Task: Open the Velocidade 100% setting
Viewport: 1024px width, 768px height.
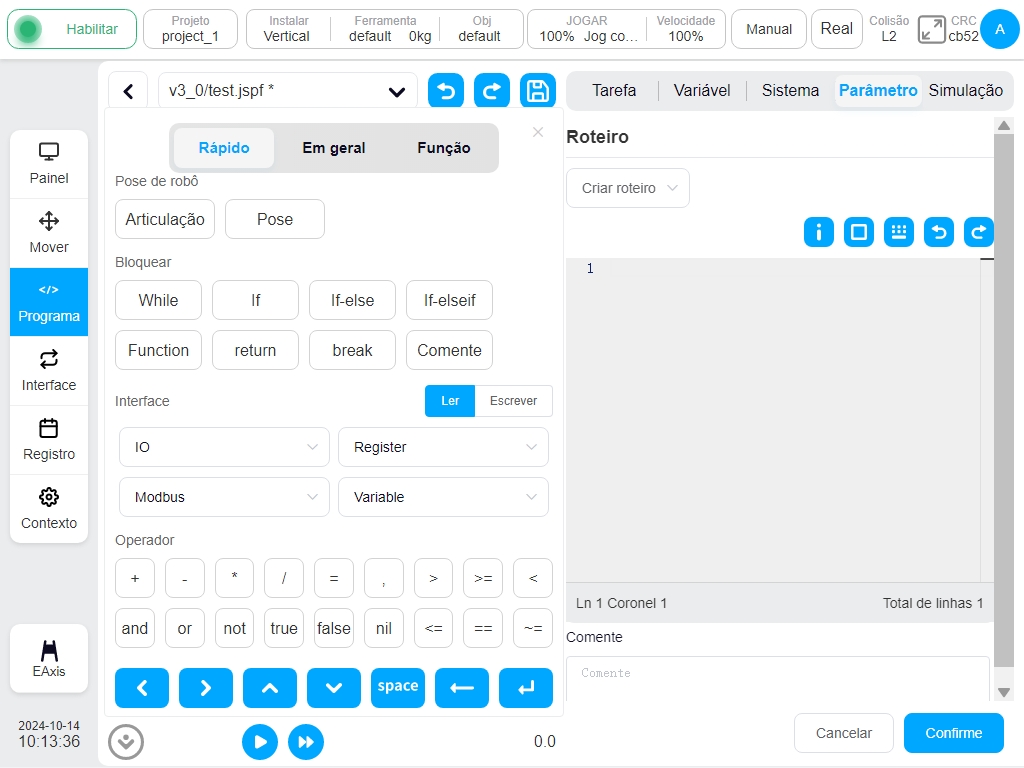Action: pos(686,29)
